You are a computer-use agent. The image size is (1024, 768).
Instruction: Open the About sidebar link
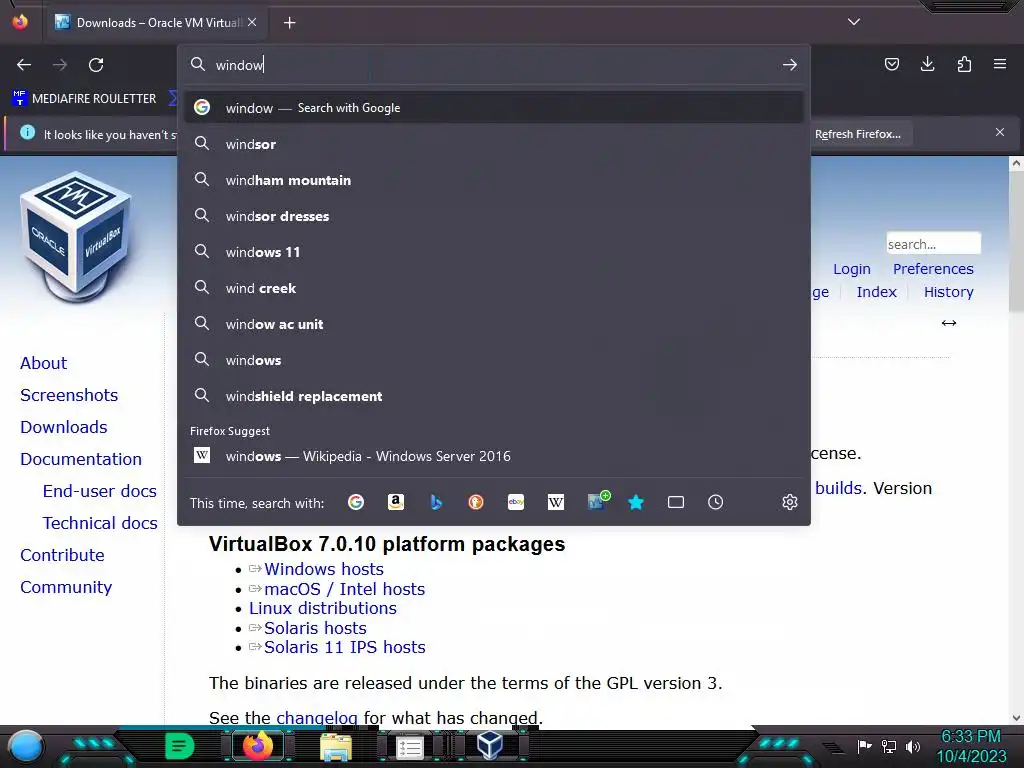click(x=43, y=363)
